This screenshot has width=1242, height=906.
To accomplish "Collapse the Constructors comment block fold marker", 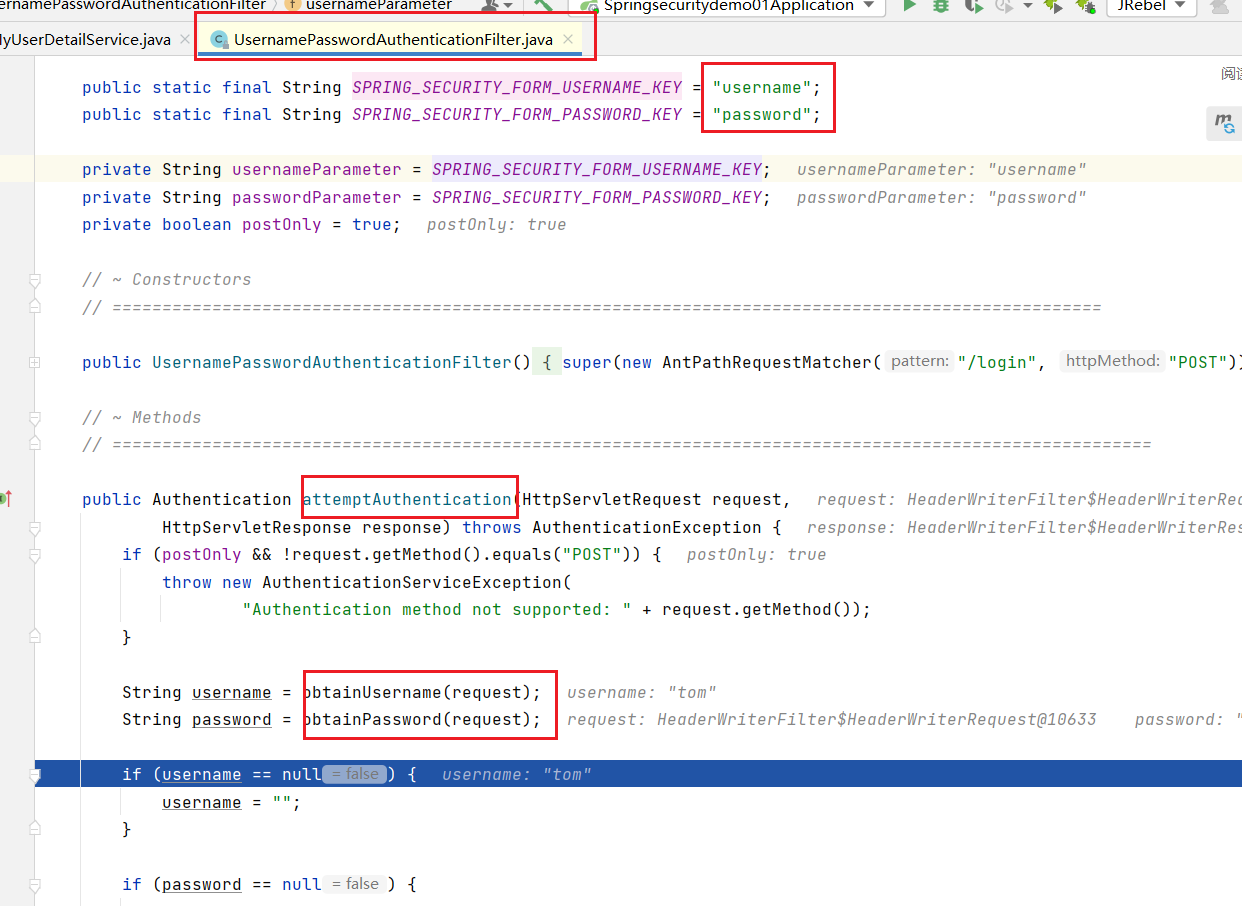I will 35,279.
